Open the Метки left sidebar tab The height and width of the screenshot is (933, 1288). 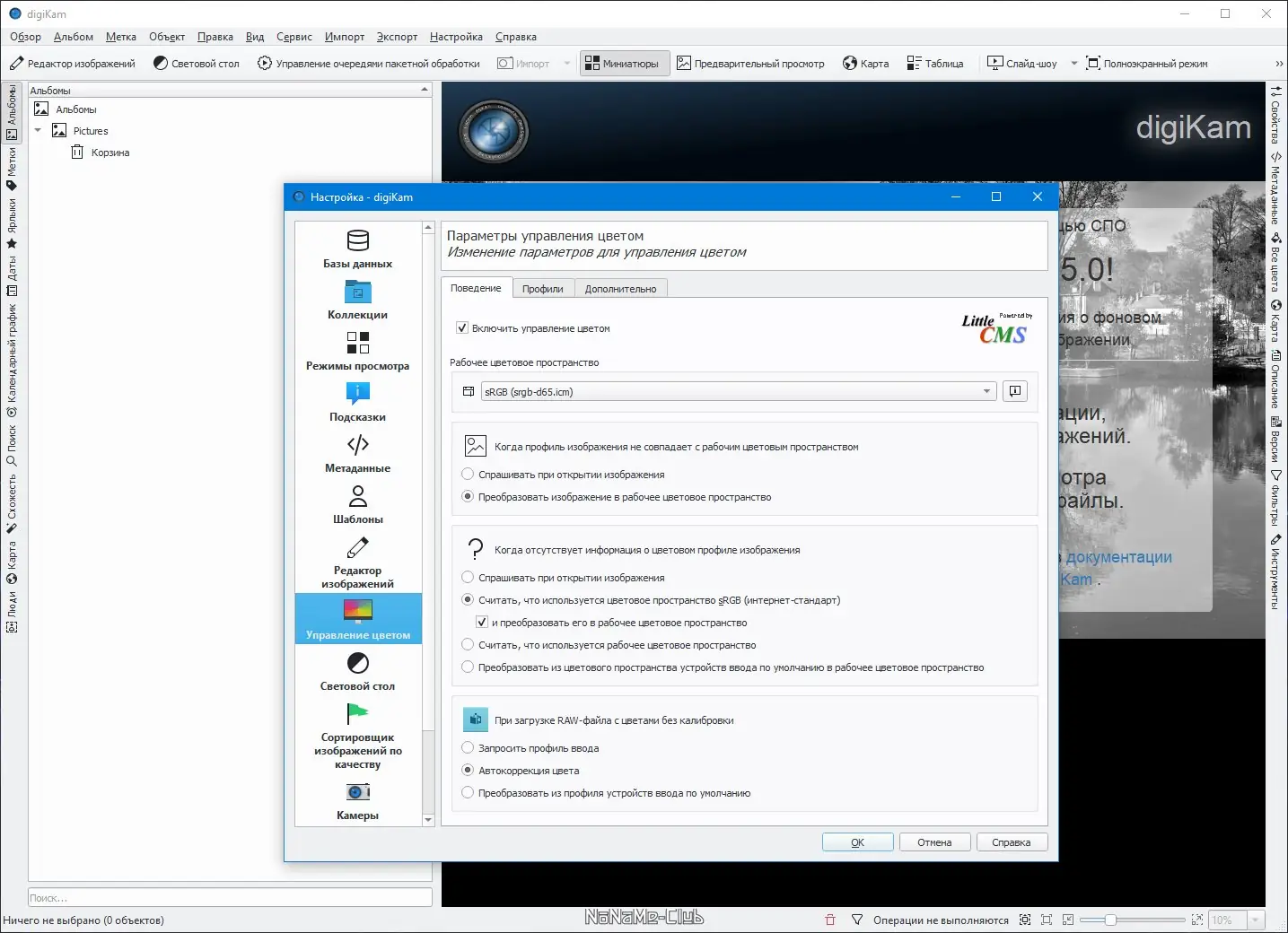tap(12, 169)
